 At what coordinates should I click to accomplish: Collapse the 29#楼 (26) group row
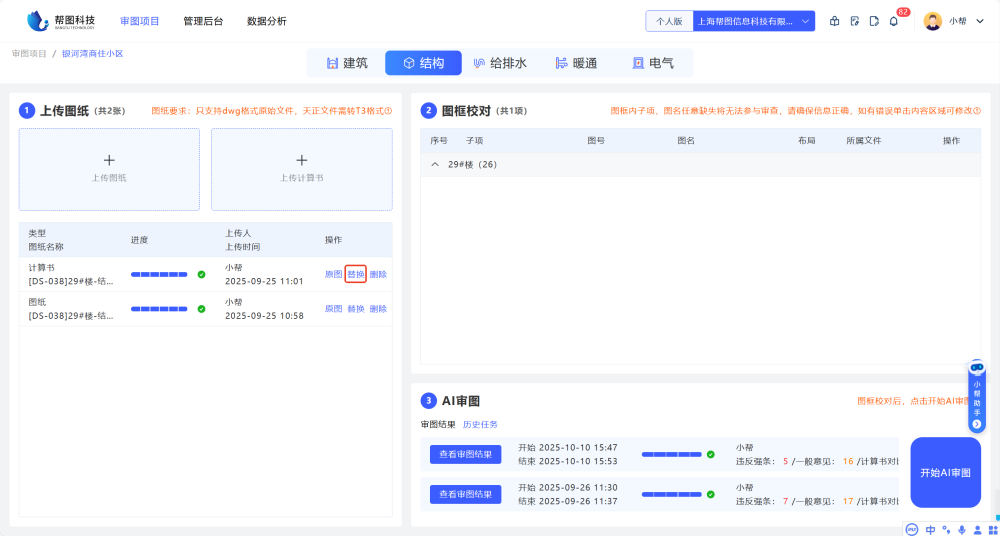pos(435,164)
